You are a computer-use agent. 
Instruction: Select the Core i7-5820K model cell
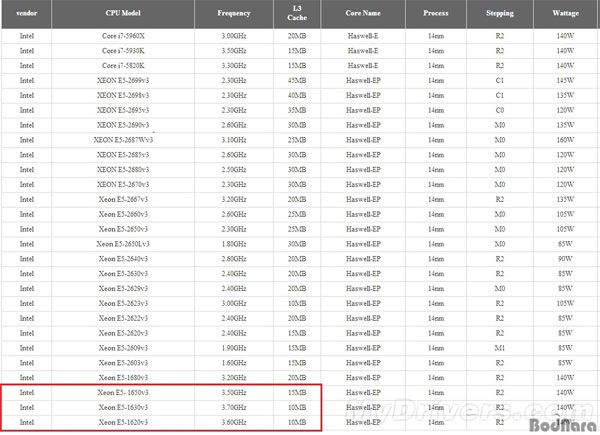[x=123, y=66]
